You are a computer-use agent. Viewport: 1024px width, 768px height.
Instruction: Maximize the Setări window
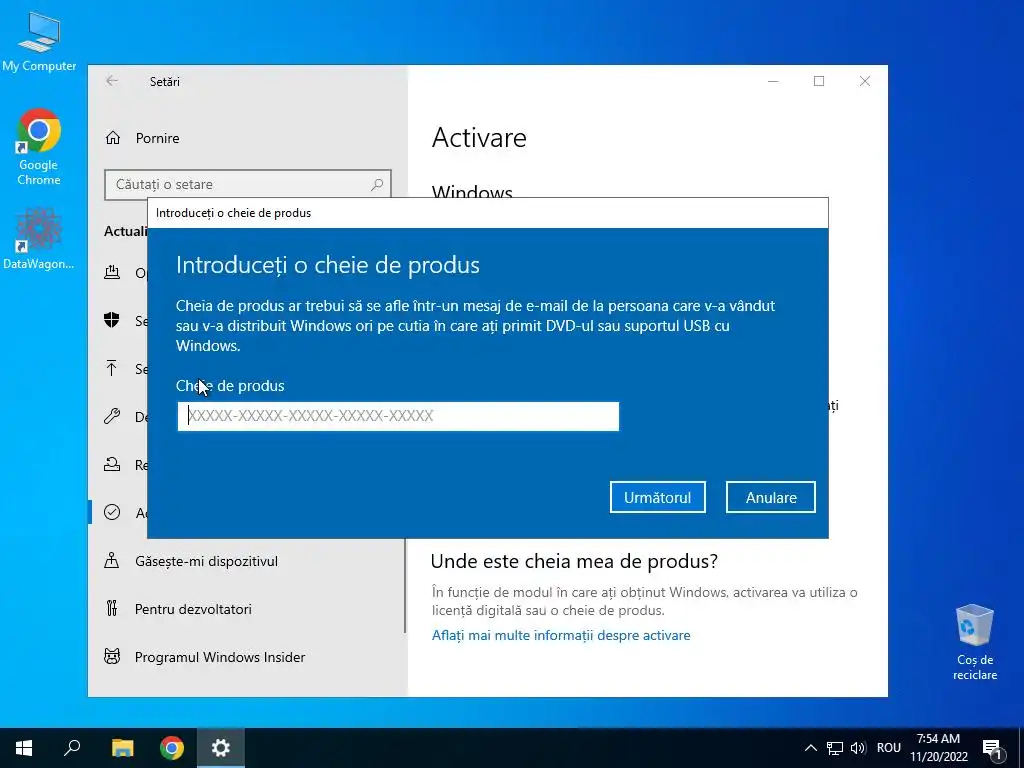click(x=819, y=81)
